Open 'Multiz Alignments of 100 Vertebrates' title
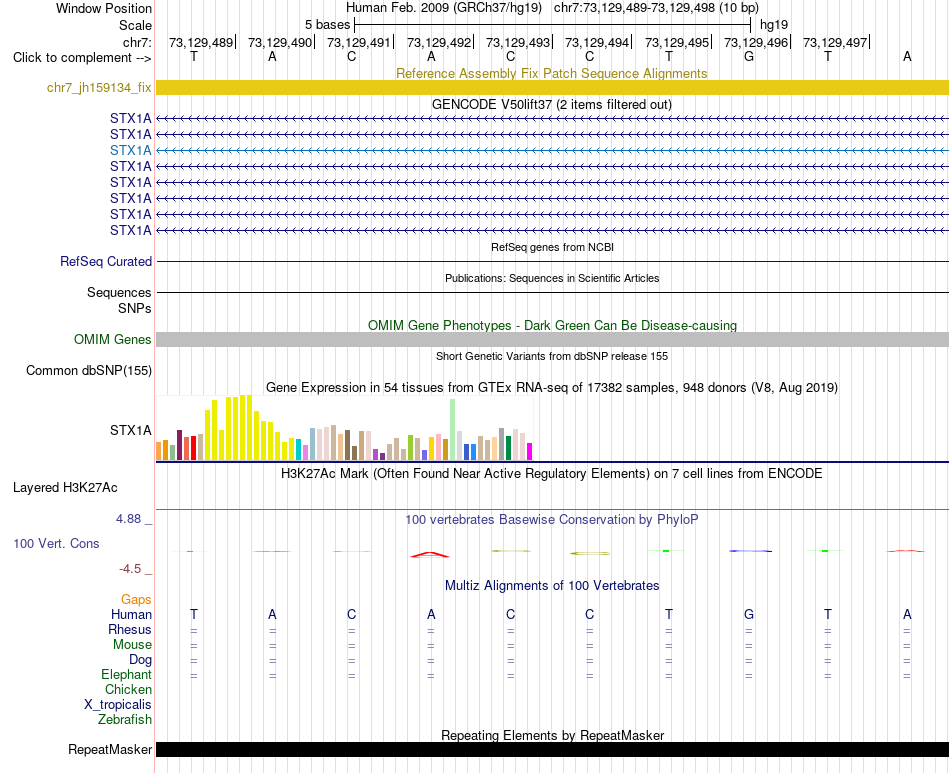The image size is (950, 773). coord(552,586)
